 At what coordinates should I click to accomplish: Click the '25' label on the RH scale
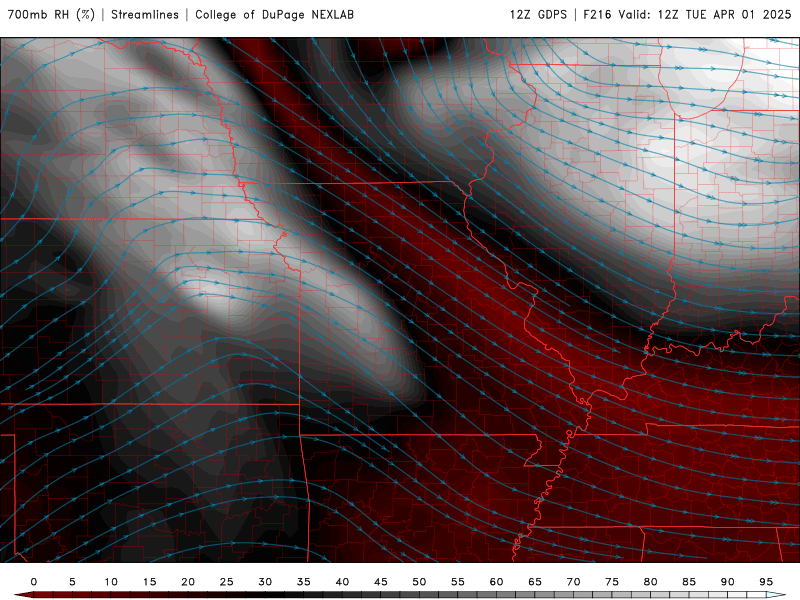click(227, 582)
